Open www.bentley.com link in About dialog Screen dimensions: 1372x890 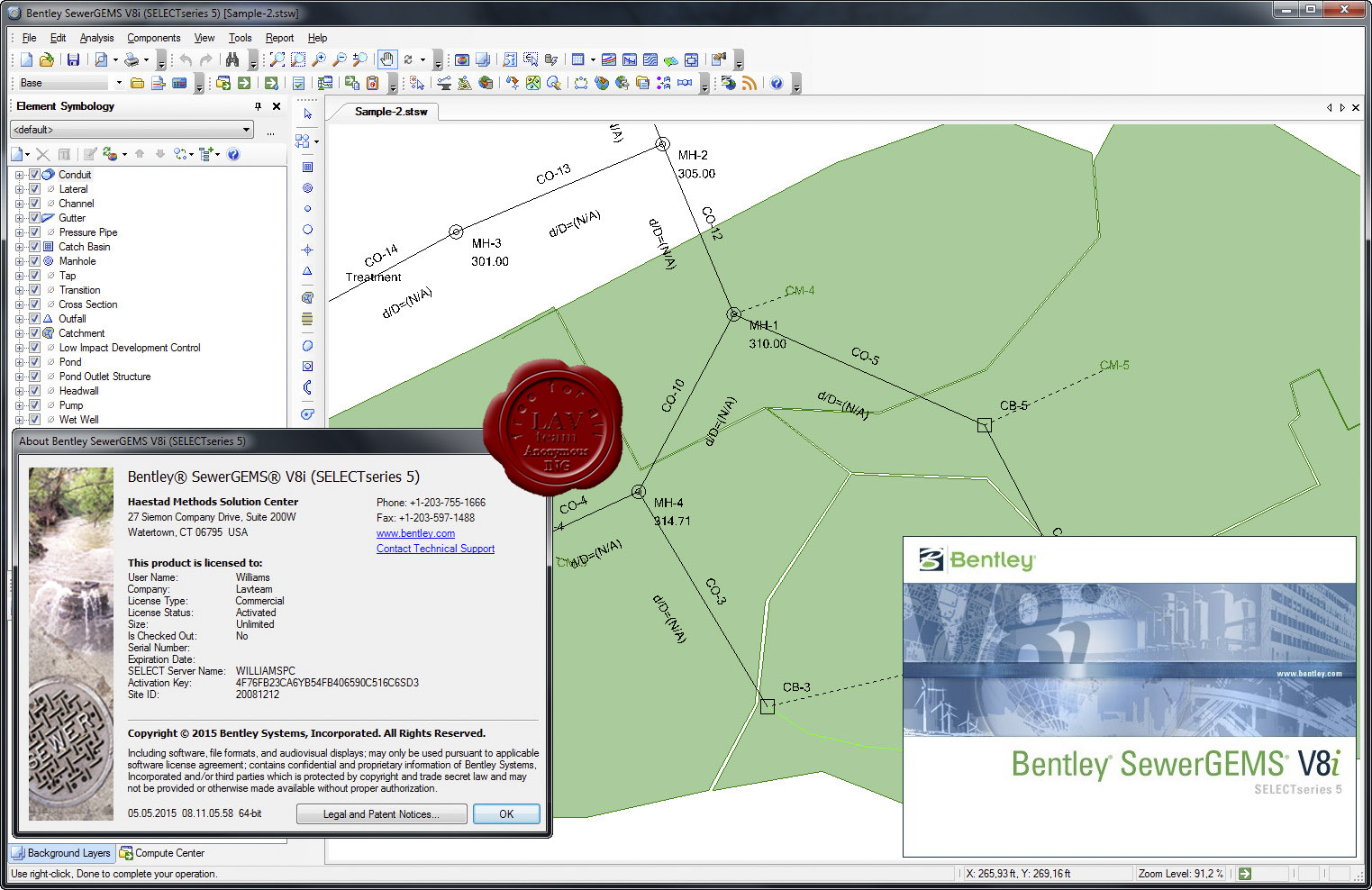pos(415,533)
